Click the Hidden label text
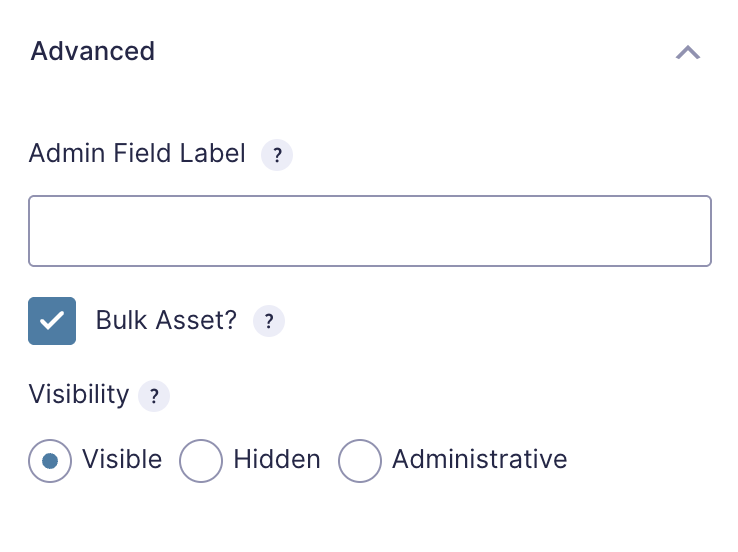Viewport: 738px width, 552px height. click(x=277, y=459)
